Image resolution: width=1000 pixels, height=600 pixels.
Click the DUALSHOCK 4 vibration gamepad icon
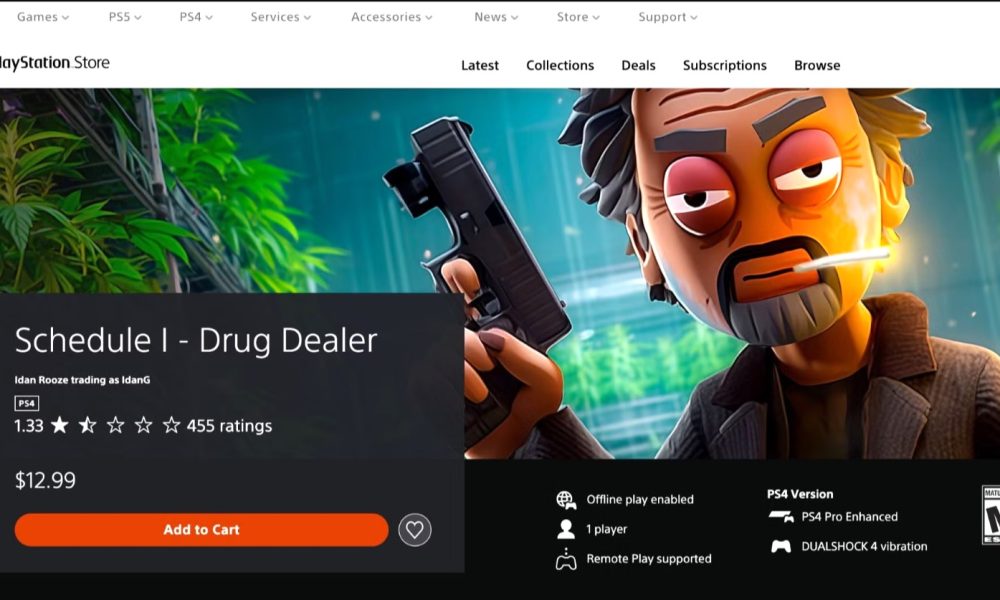pos(781,546)
